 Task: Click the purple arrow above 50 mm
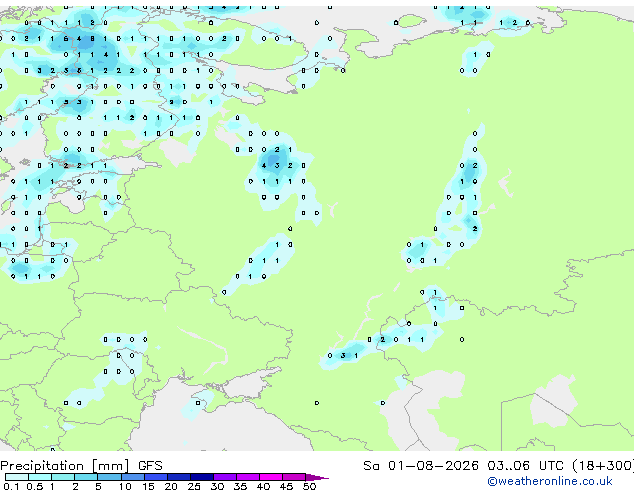[317, 477]
